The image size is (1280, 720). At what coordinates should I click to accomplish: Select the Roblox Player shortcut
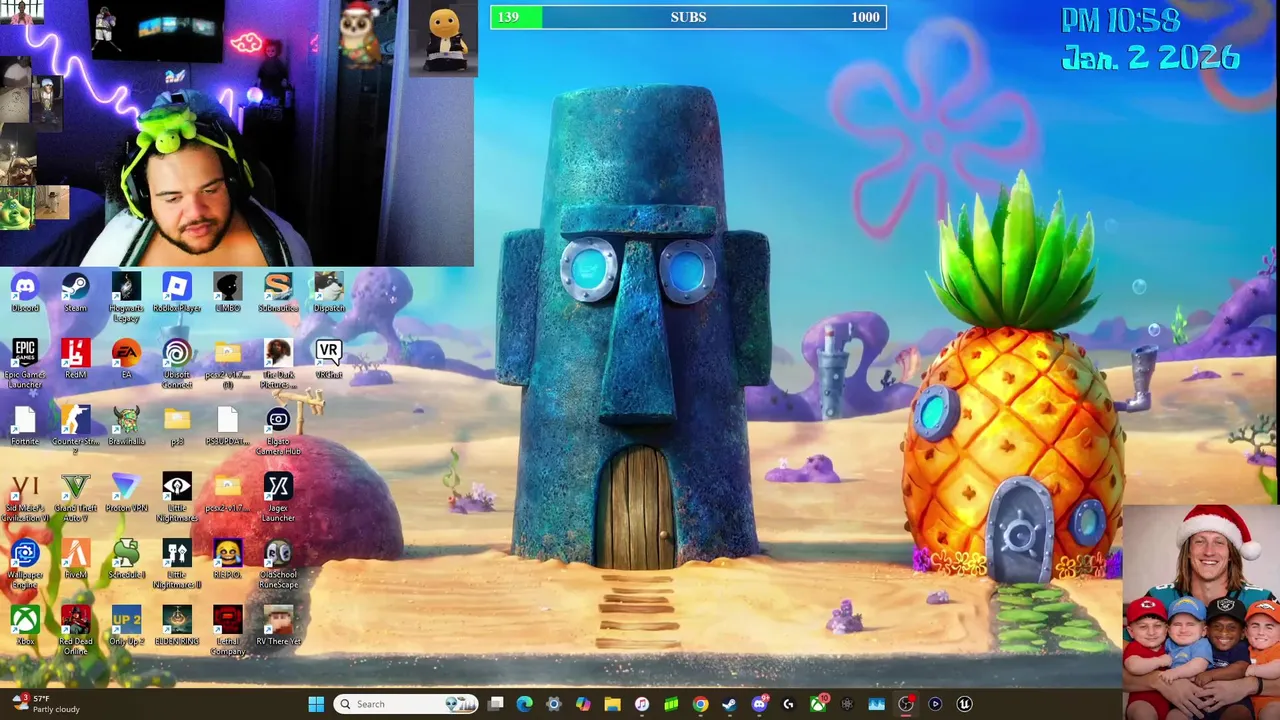pos(176,293)
